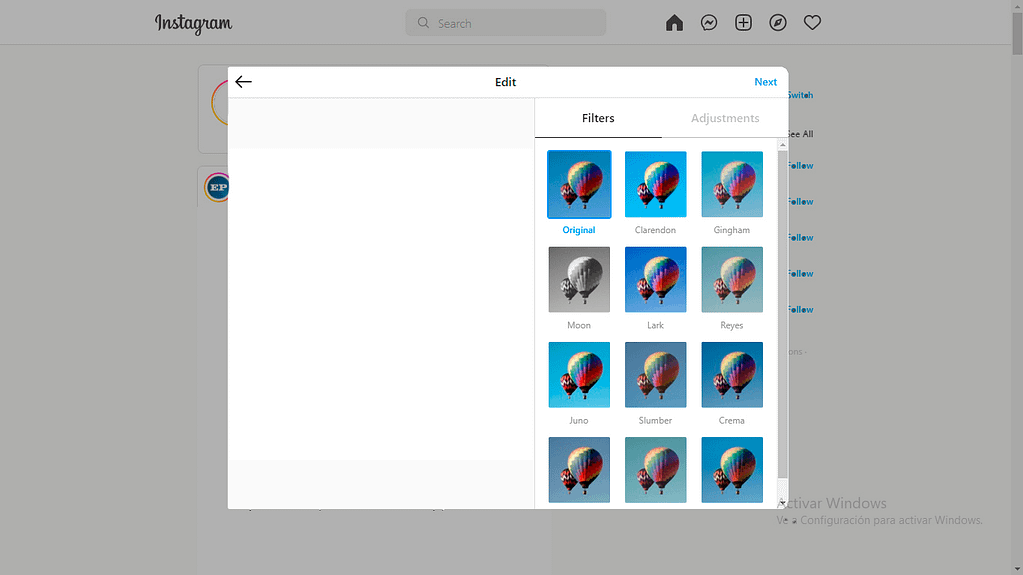This screenshot has height=575, width=1023.
Task: Apply the Reyes filter thumbnail
Action: point(732,279)
